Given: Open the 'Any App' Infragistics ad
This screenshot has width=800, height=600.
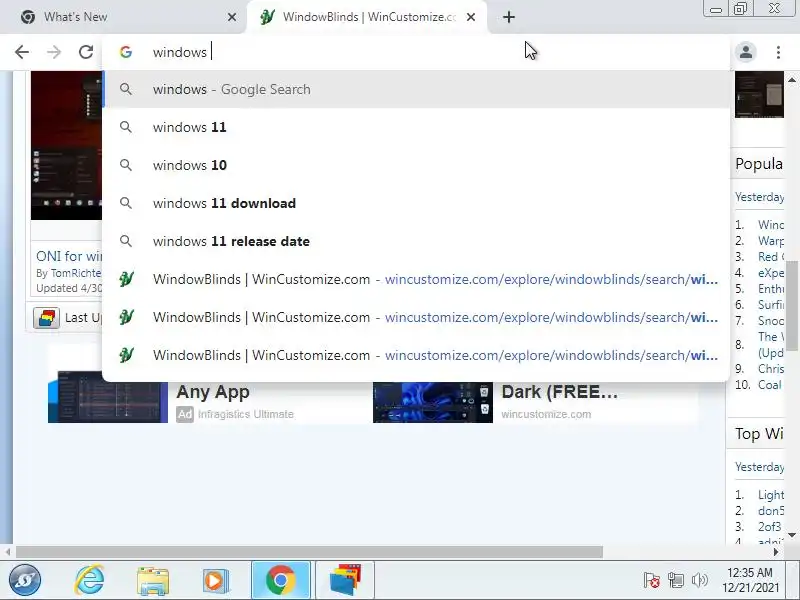Looking at the screenshot, I should [213, 392].
